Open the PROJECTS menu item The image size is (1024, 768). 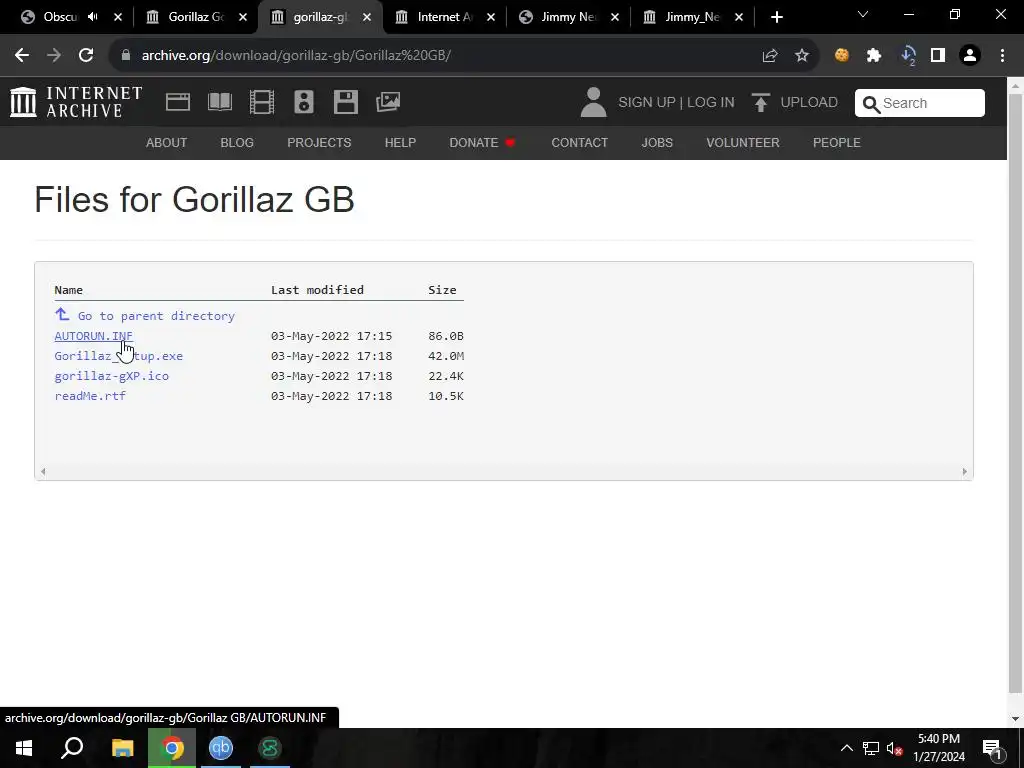click(319, 142)
